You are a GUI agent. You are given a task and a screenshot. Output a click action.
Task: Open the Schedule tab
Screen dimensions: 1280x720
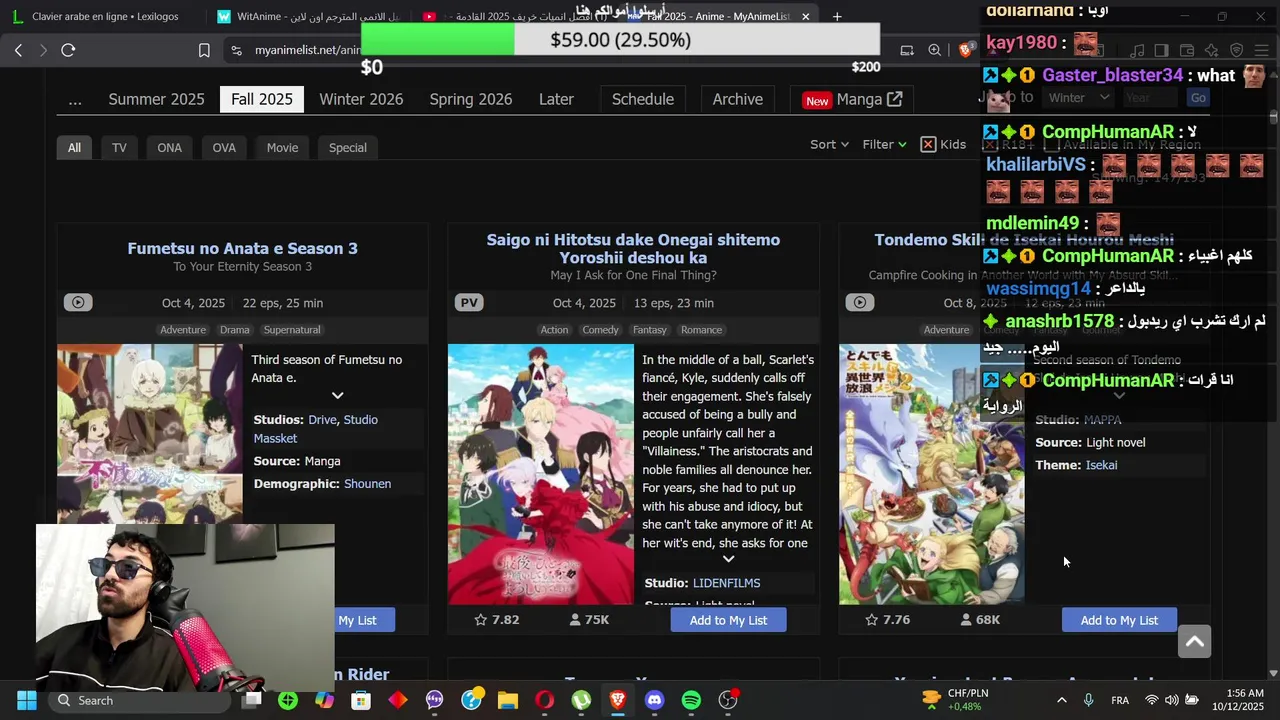point(643,99)
